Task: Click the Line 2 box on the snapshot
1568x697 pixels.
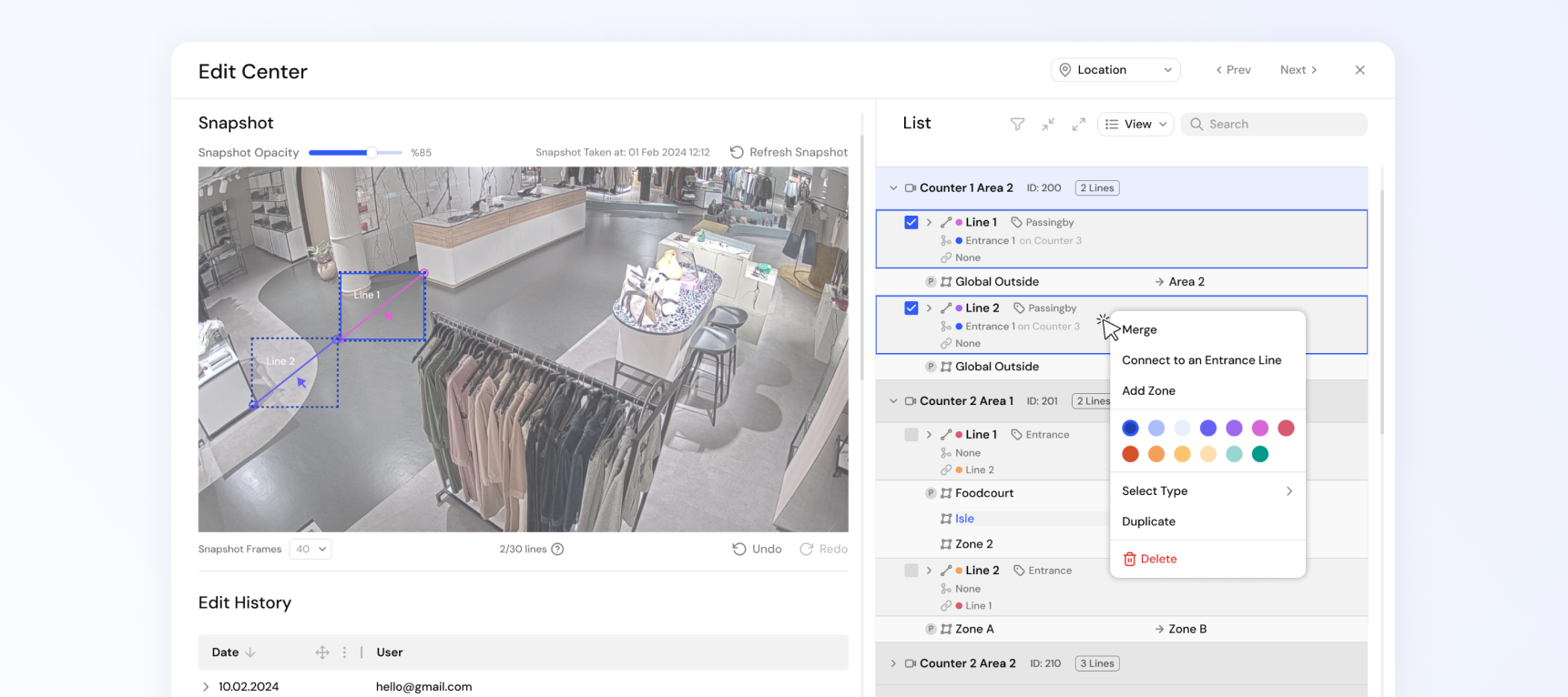Action: [x=295, y=373]
